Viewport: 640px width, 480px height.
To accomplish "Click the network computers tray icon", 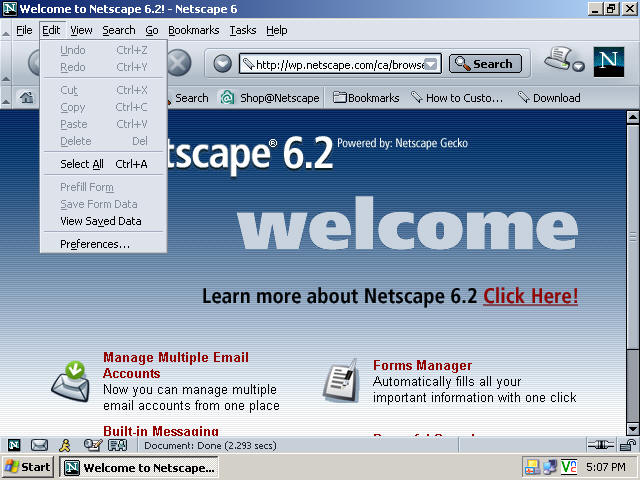I will coord(550,467).
